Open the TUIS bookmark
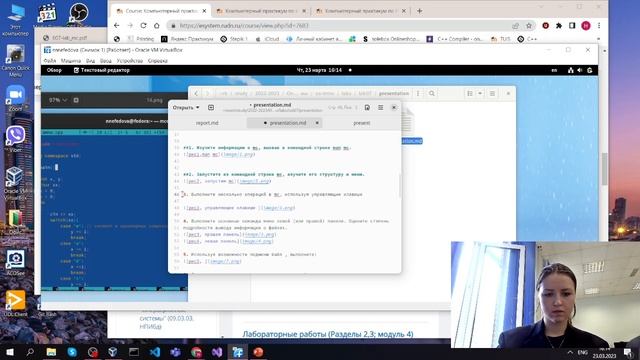The image size is (640, 360). pos(500,39)
